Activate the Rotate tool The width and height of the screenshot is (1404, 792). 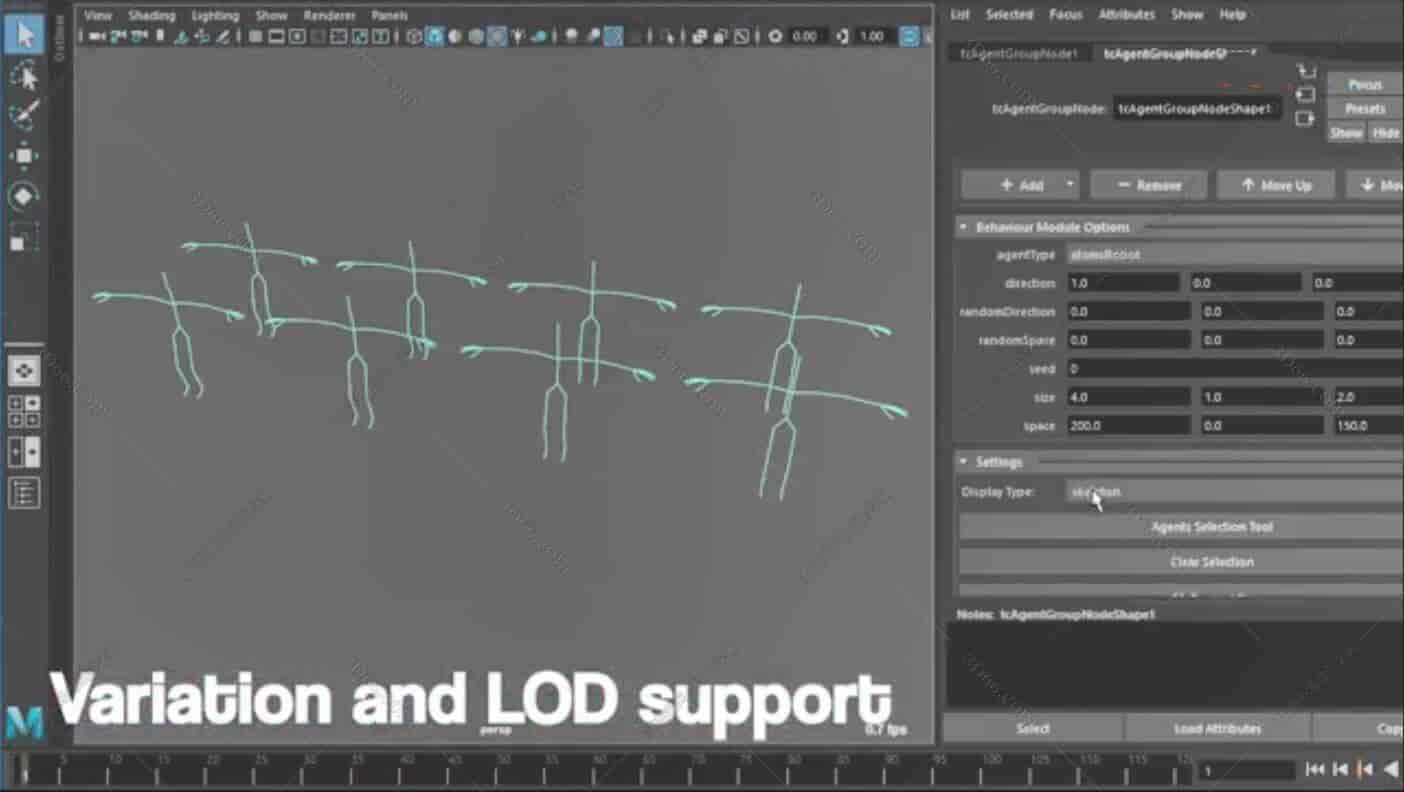(24, 197)
